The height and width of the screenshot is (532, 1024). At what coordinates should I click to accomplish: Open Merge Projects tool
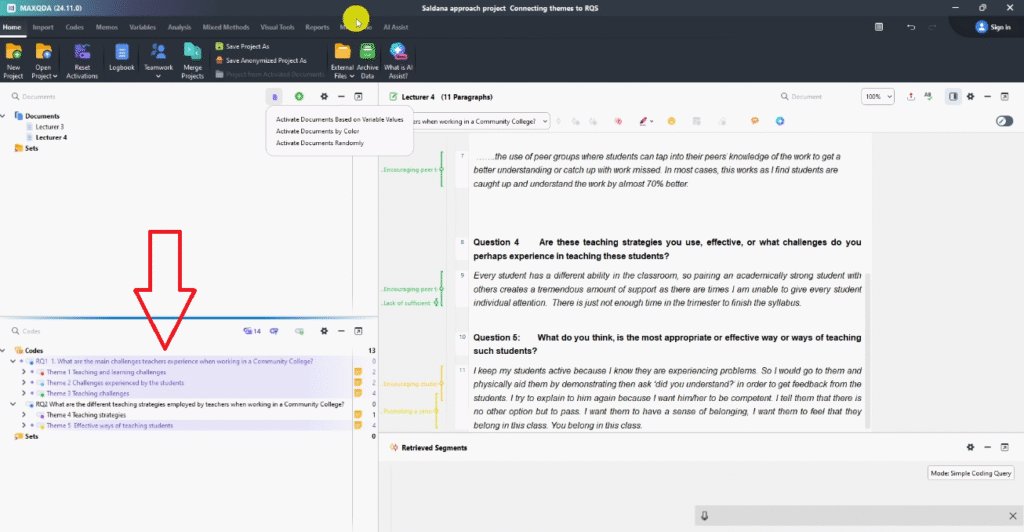[x=192, y=58]
